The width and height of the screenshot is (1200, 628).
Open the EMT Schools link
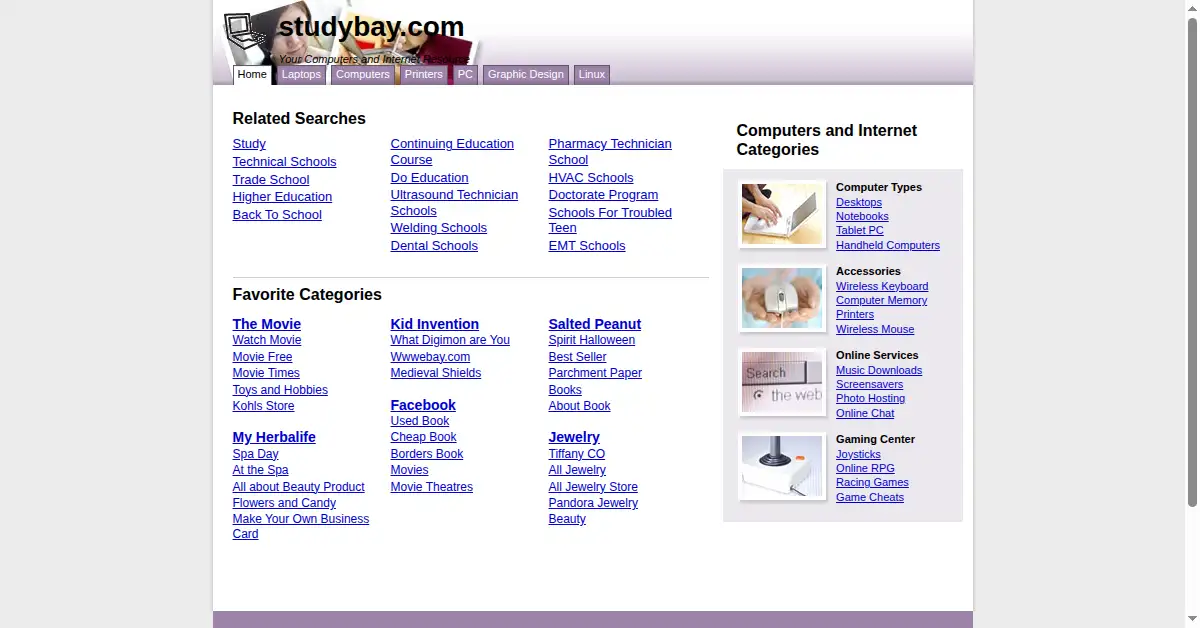coord(587,246)
